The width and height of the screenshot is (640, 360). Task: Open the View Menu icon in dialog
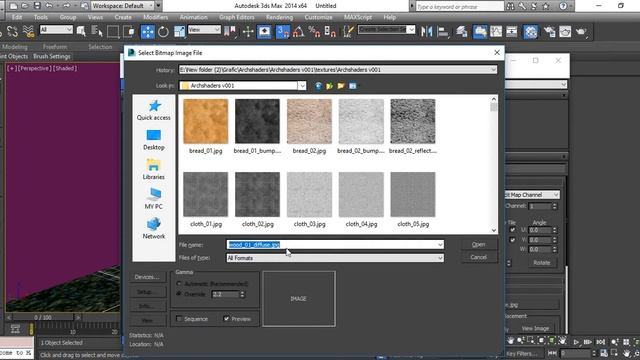tap(353, 86)
